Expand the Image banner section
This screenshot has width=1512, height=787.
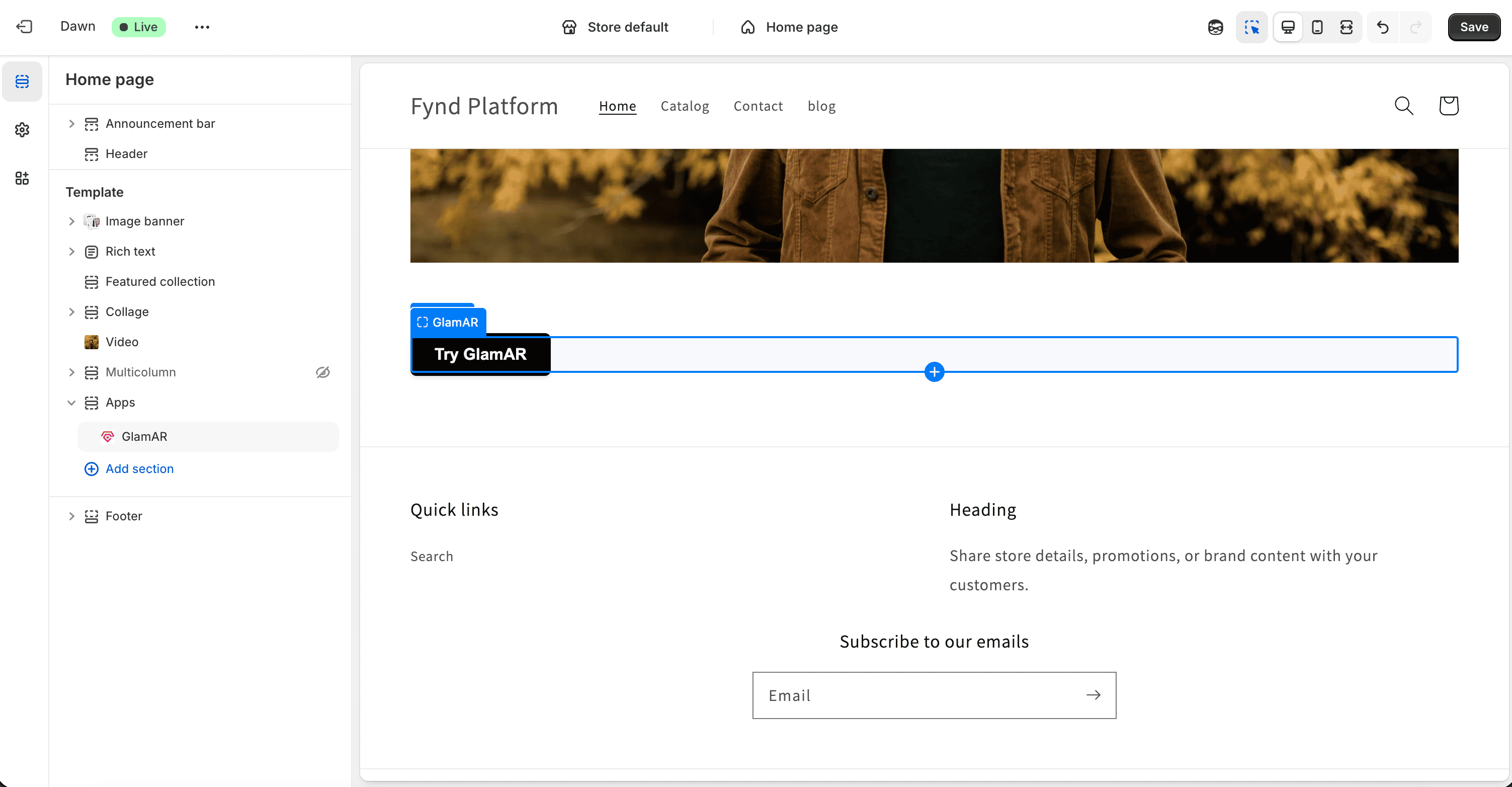pos(71,221)
